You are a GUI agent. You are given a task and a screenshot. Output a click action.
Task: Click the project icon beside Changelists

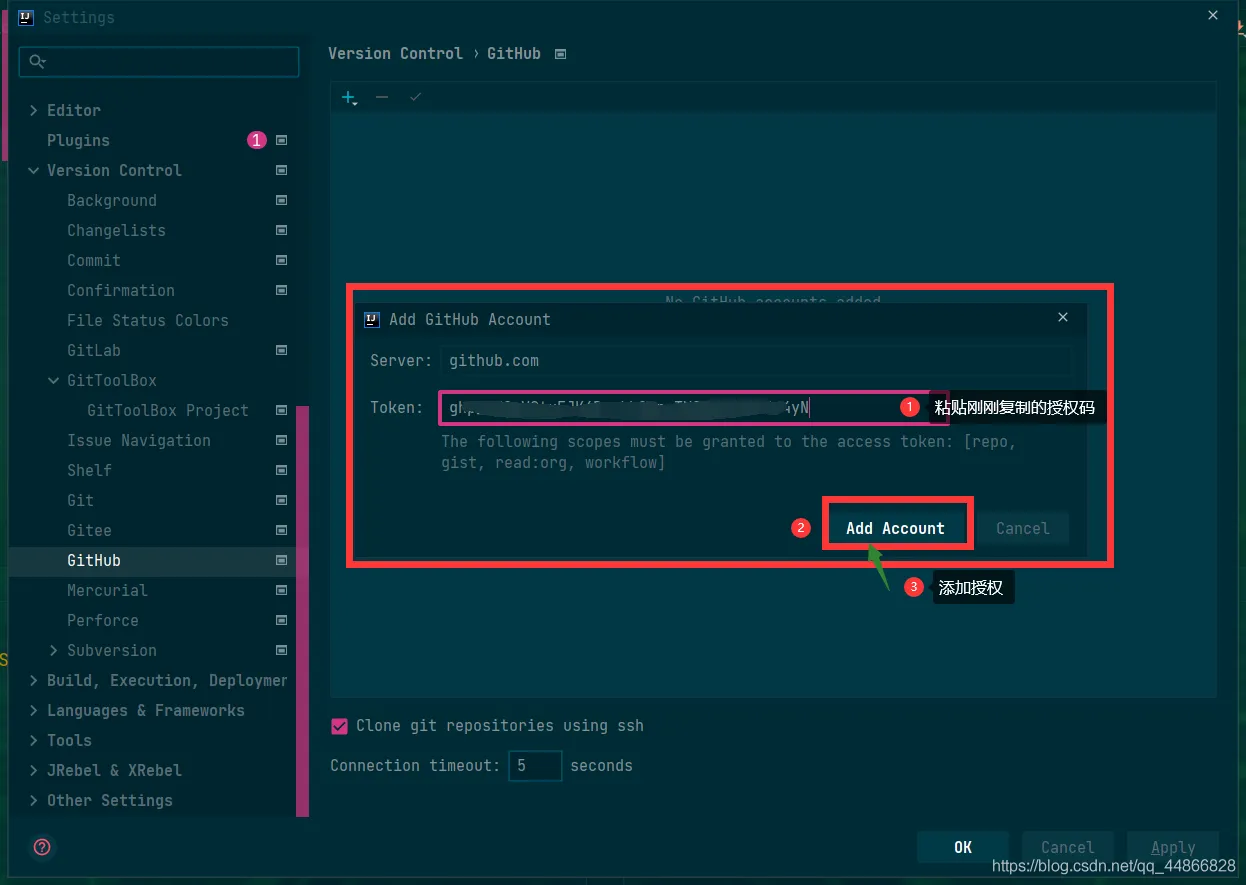click(x=281, y=230)
